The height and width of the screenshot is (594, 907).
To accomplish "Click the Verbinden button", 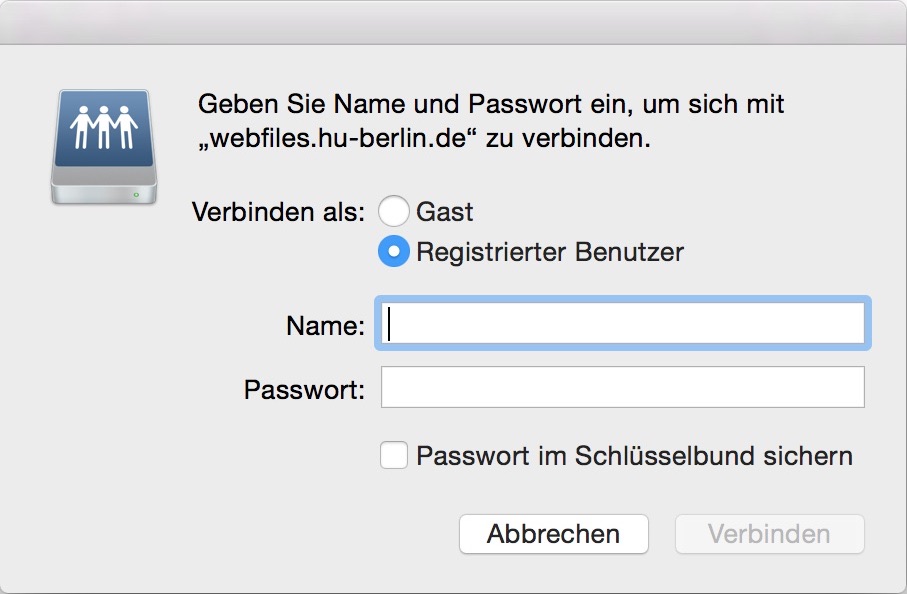I will tap(769, 534).
